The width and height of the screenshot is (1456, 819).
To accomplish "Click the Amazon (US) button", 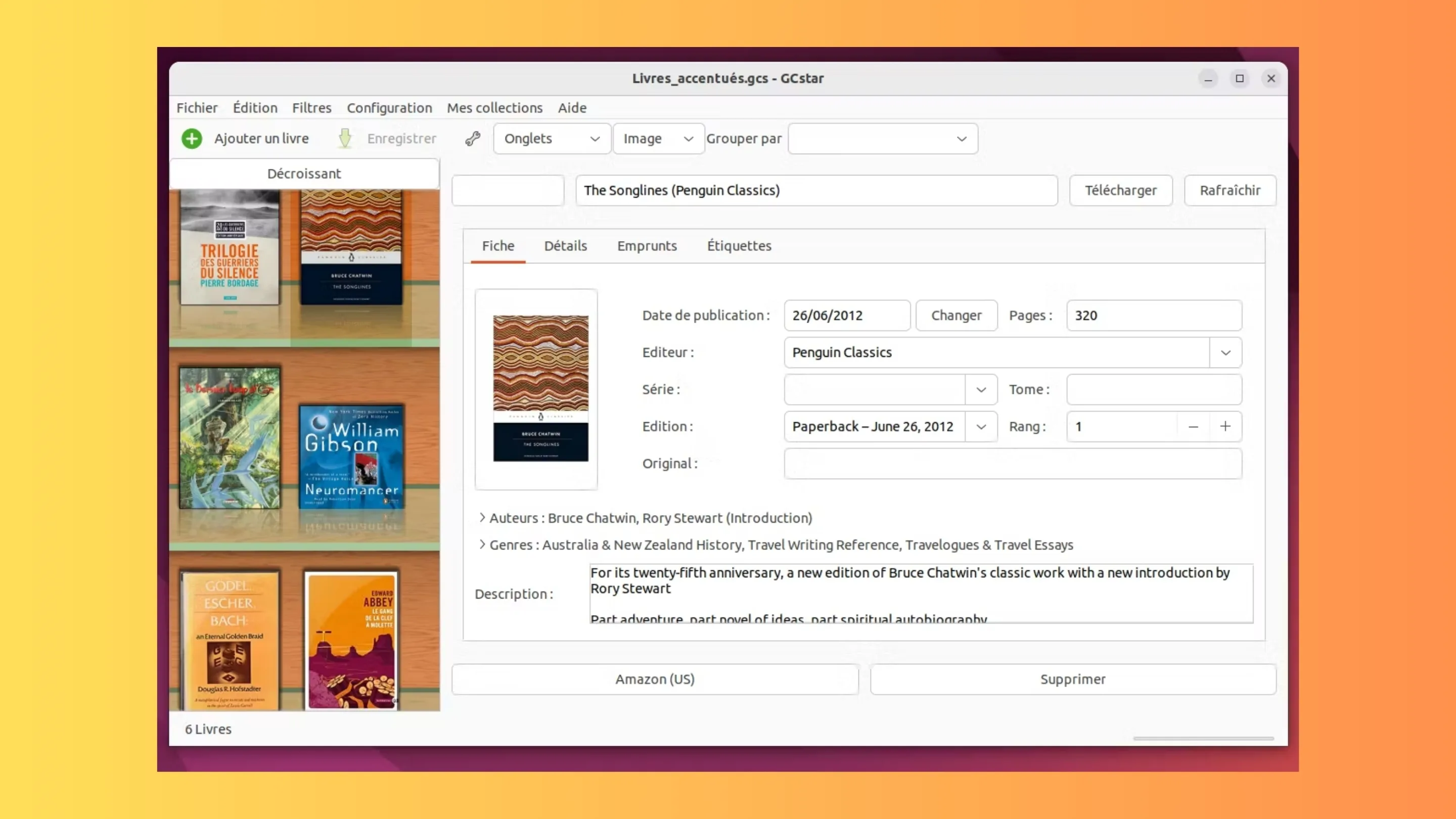I will coord(655,679).
